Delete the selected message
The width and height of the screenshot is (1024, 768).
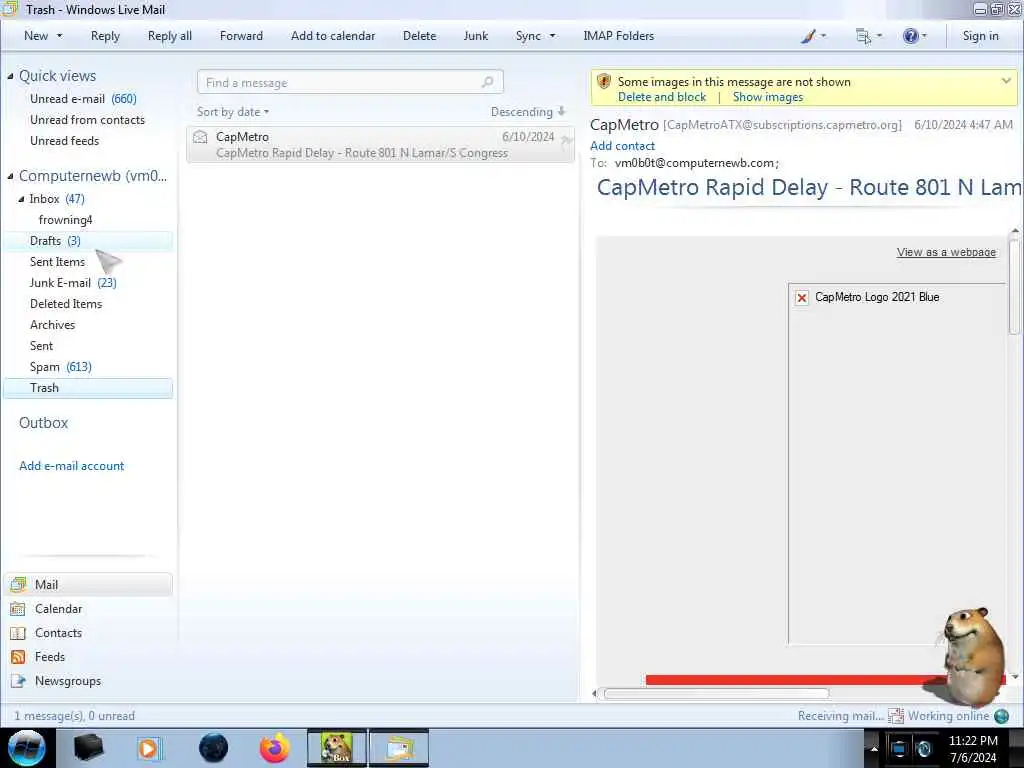tap(419, 36)
